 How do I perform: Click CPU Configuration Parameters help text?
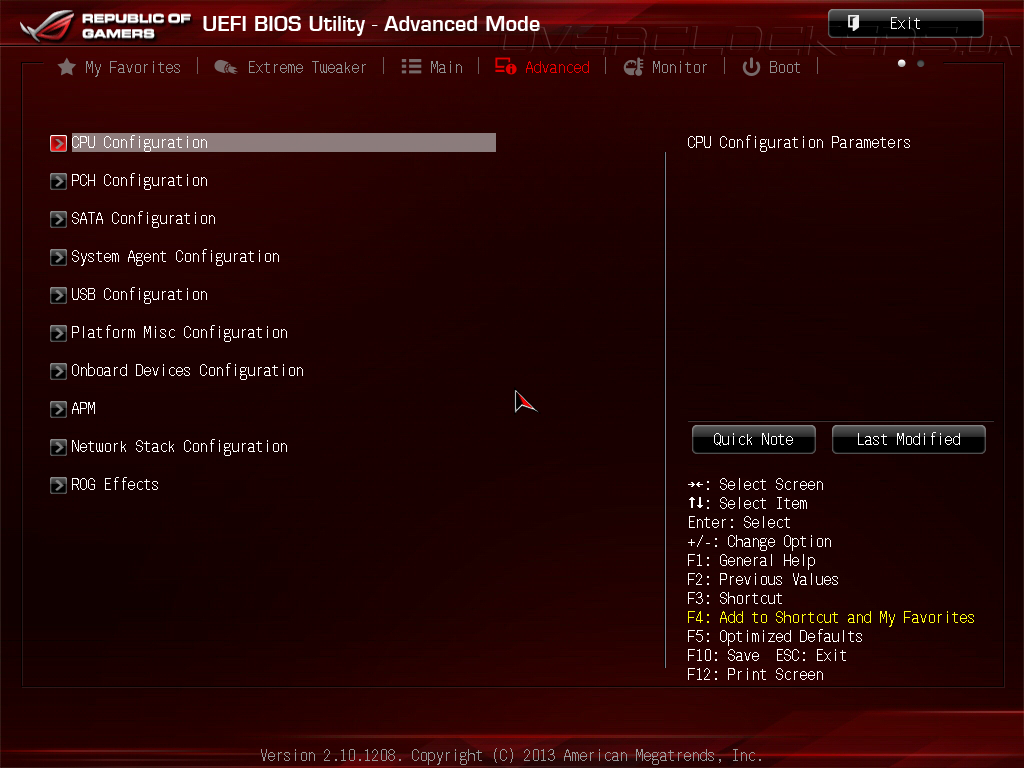pos(799,142)
